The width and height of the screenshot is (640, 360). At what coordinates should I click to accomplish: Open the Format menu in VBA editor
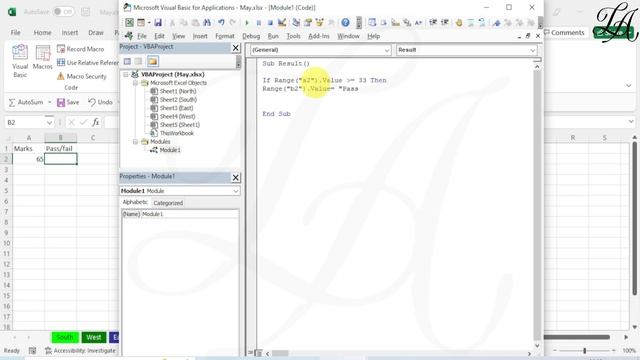pyautogui.click(x=224, y=36)
